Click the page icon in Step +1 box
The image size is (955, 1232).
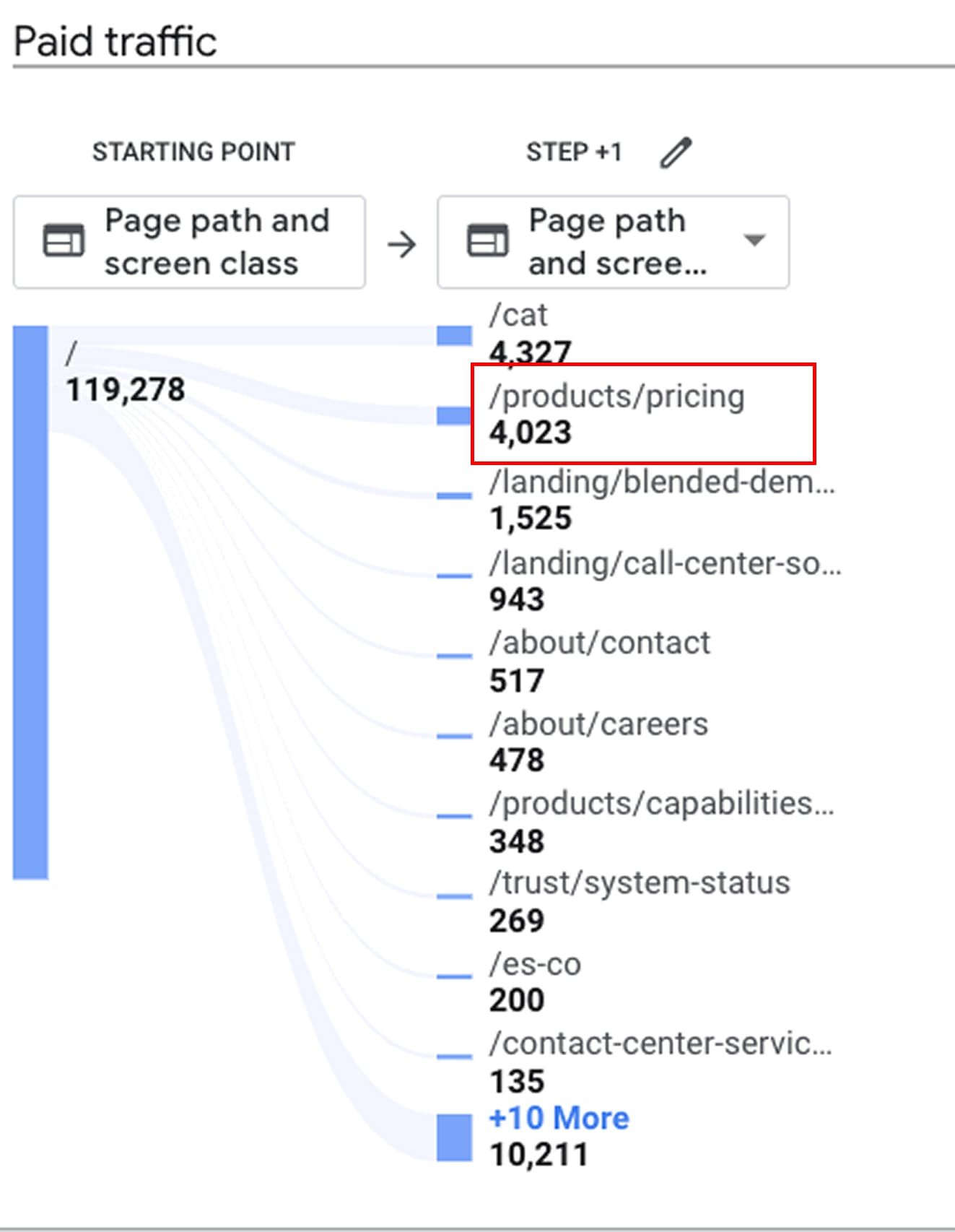(488, 241)
